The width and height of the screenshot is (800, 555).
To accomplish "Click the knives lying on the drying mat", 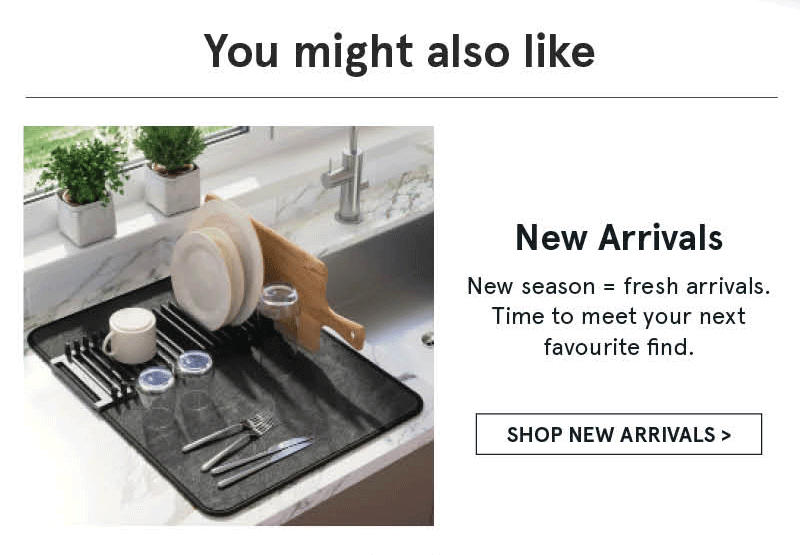I will point(263,462).
